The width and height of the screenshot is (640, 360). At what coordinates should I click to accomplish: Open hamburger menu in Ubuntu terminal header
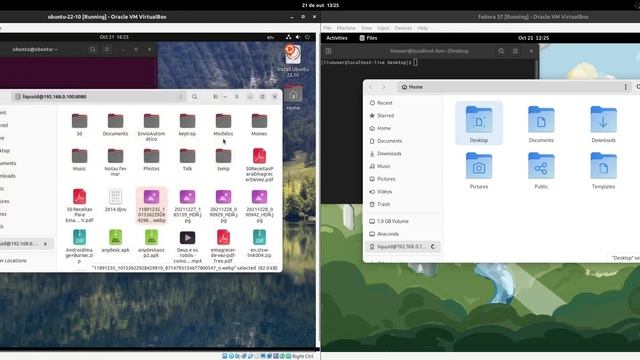click(107, 49)
